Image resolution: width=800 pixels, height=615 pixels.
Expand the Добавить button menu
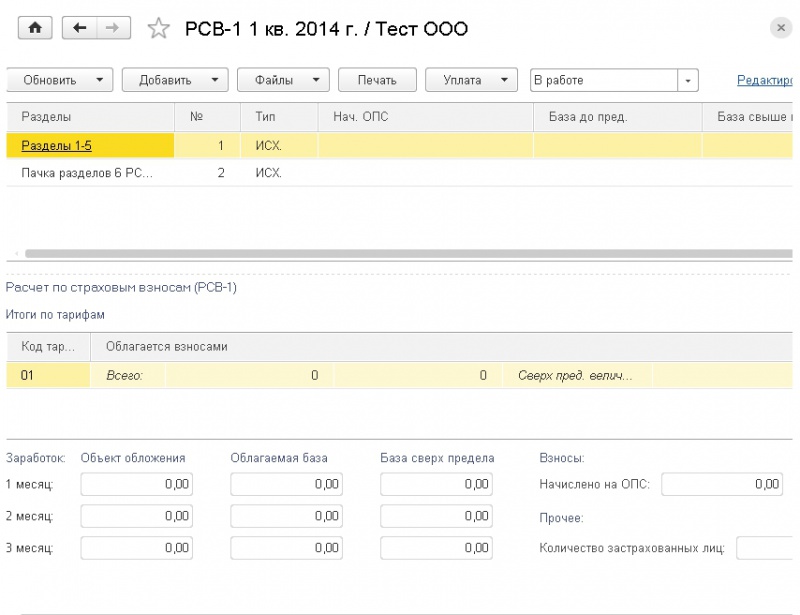175,80
